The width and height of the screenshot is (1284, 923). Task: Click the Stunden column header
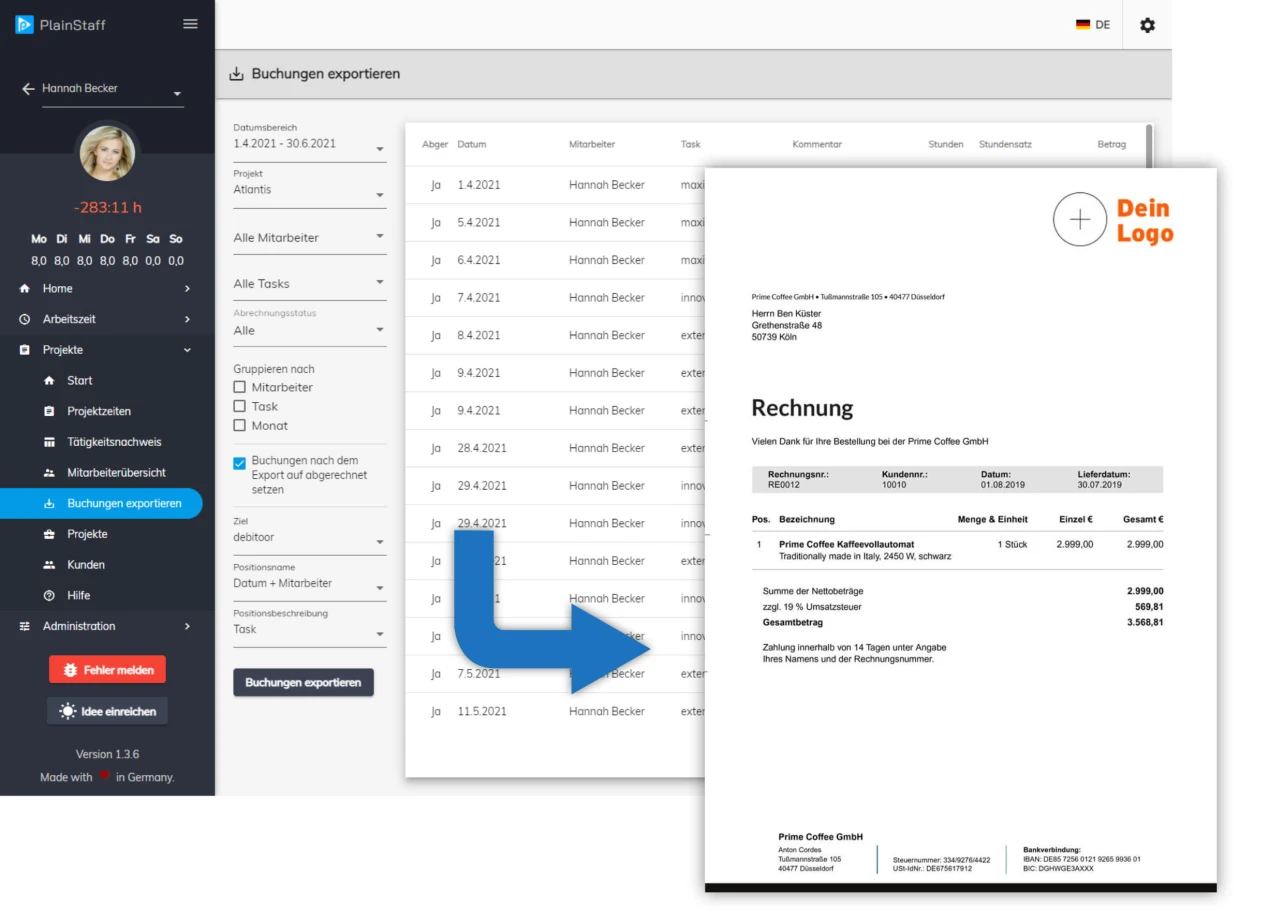pyautogui.click(x=945, y=145)
